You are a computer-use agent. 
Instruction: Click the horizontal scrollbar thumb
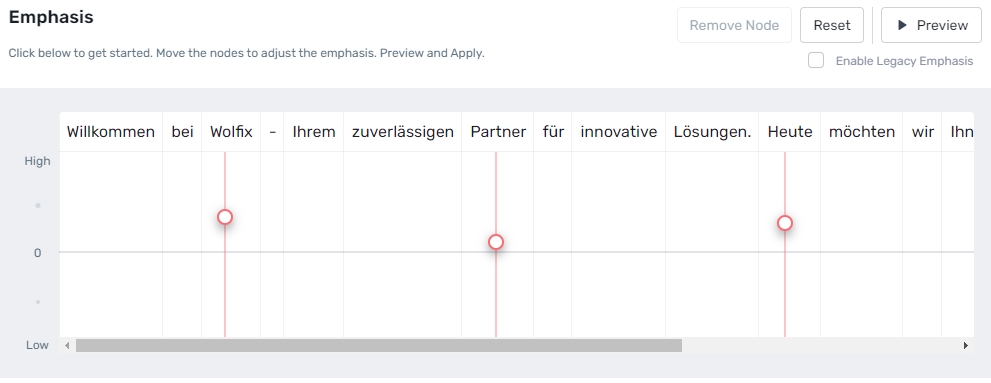click(x=379, y=346)
